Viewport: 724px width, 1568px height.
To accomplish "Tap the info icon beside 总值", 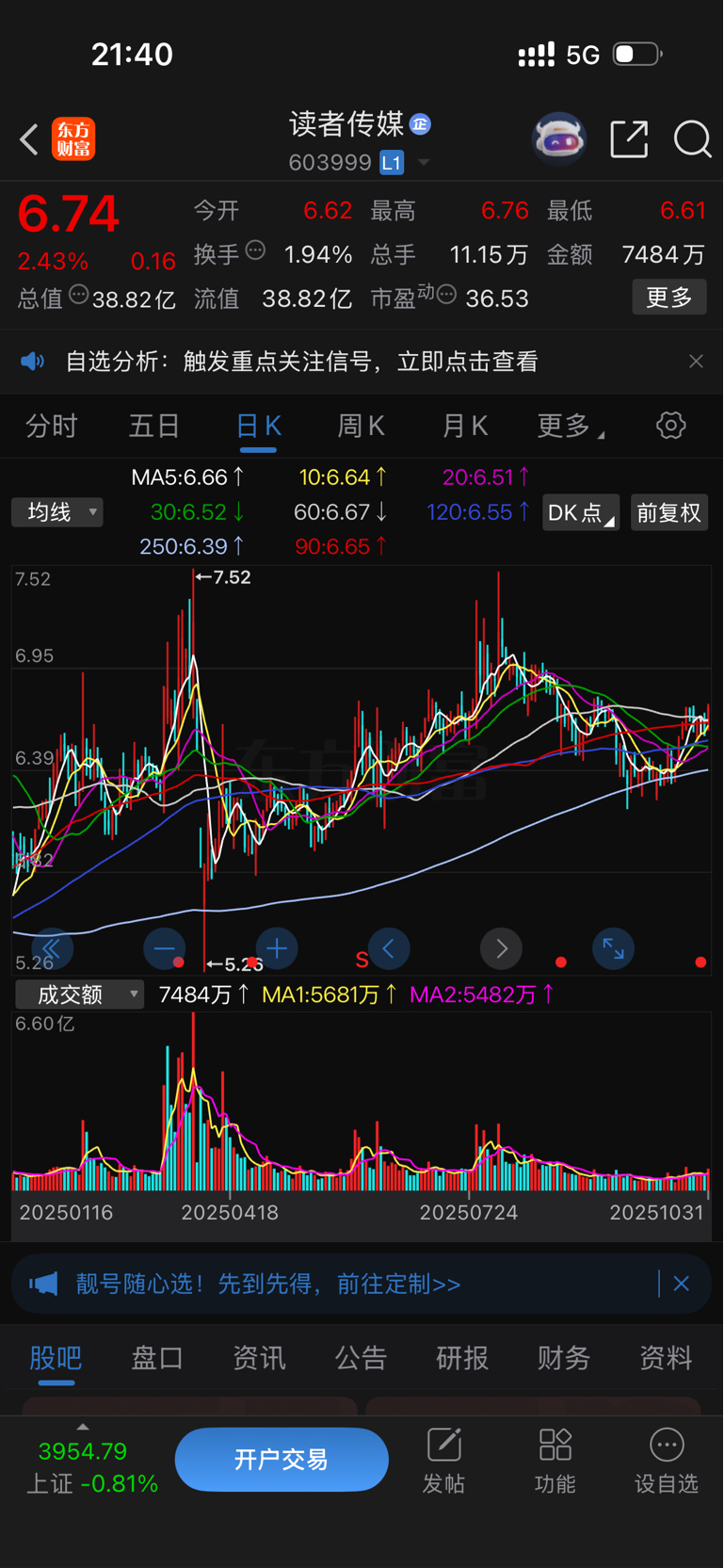I will pos(79,295).
